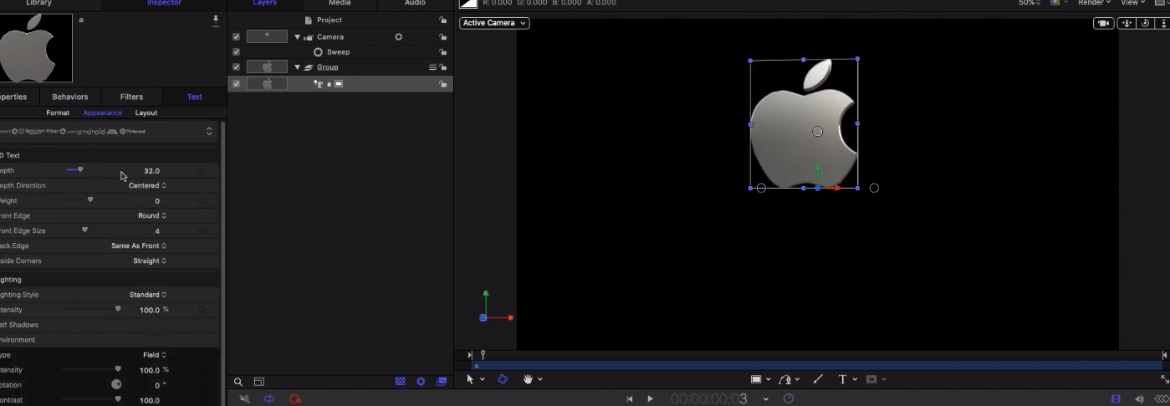1170x406 pixels.
Task: Open the Active Camera dropdown
Action: (x=494, y=23)
